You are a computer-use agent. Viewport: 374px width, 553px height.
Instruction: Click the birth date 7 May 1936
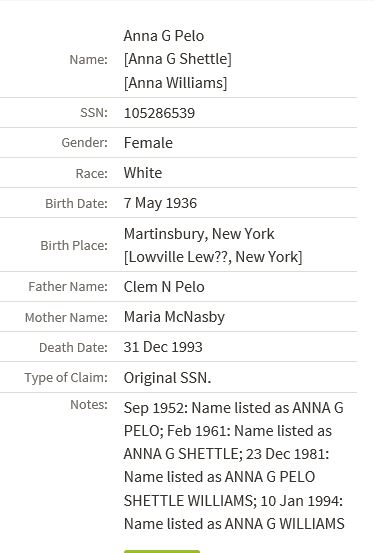coord(160,203)
